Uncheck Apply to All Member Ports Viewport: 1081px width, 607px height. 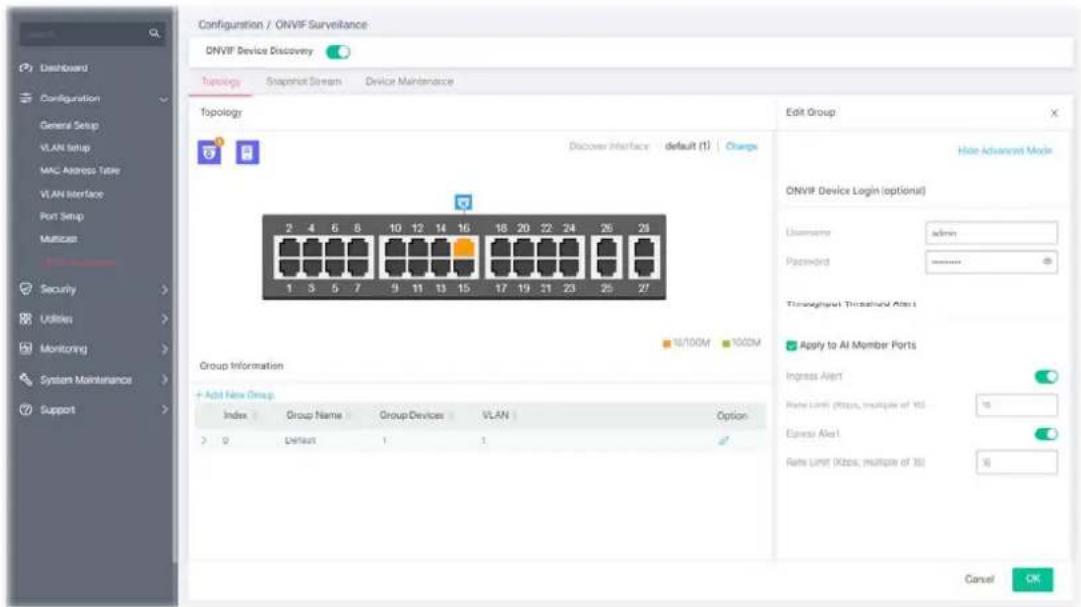pos(791,346)
